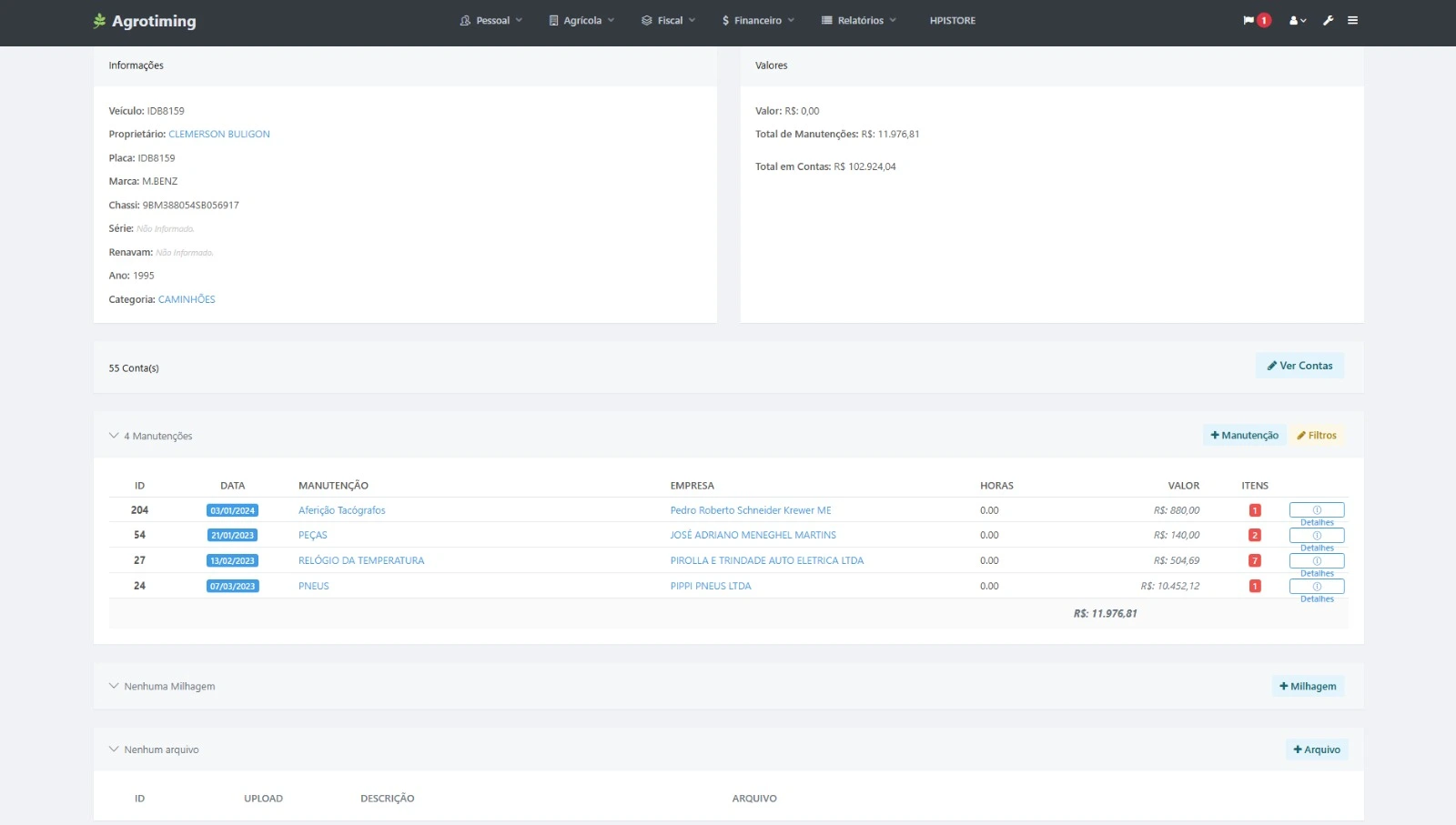Viewport: 1456px width, 825px height.
Task: Open Detalhes icon for PNEUS row
Action: point(1316,587)
